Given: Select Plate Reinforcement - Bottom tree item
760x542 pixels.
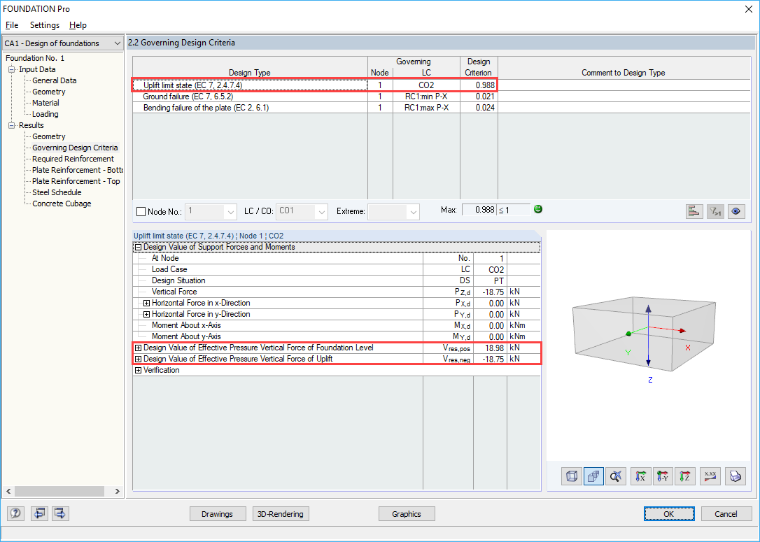Looking at the screenshot, I should (77, 170).
